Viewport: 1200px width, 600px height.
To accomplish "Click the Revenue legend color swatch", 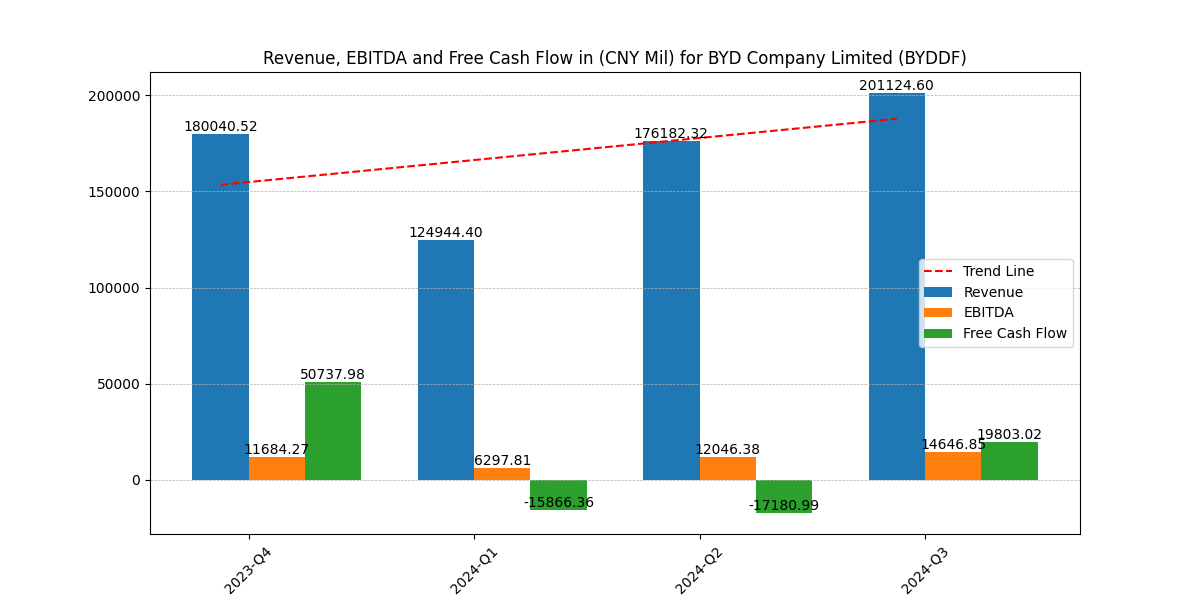I will (x=940, y=291).
